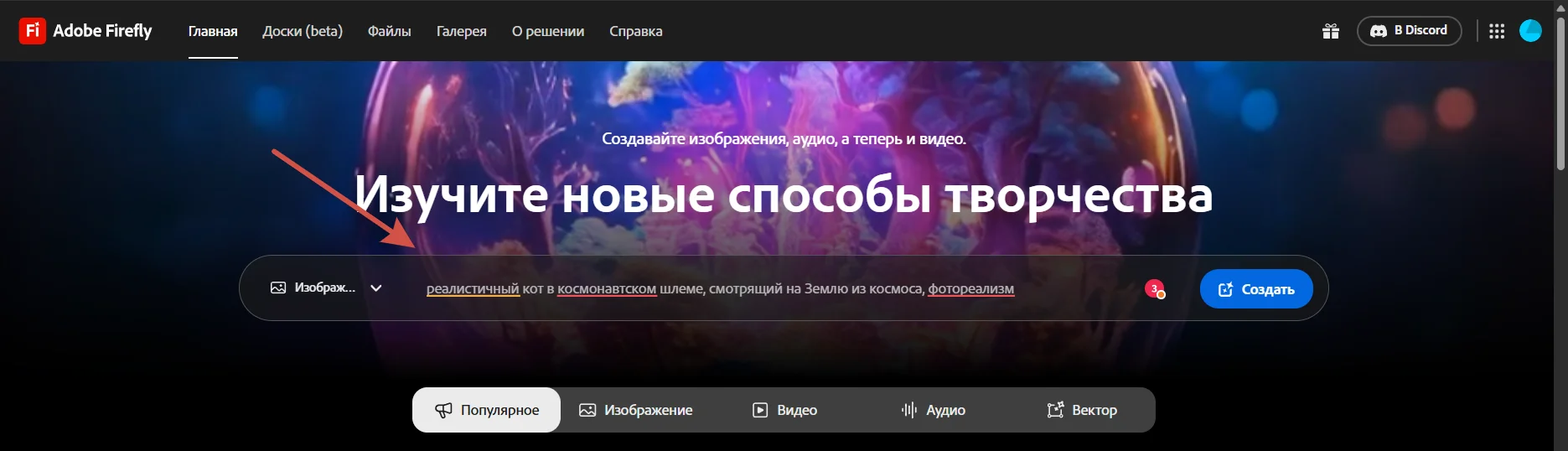This screenshot has width=1568, height=451.
Task: Switch to the Видео category tab
Action: pos(784,410)
